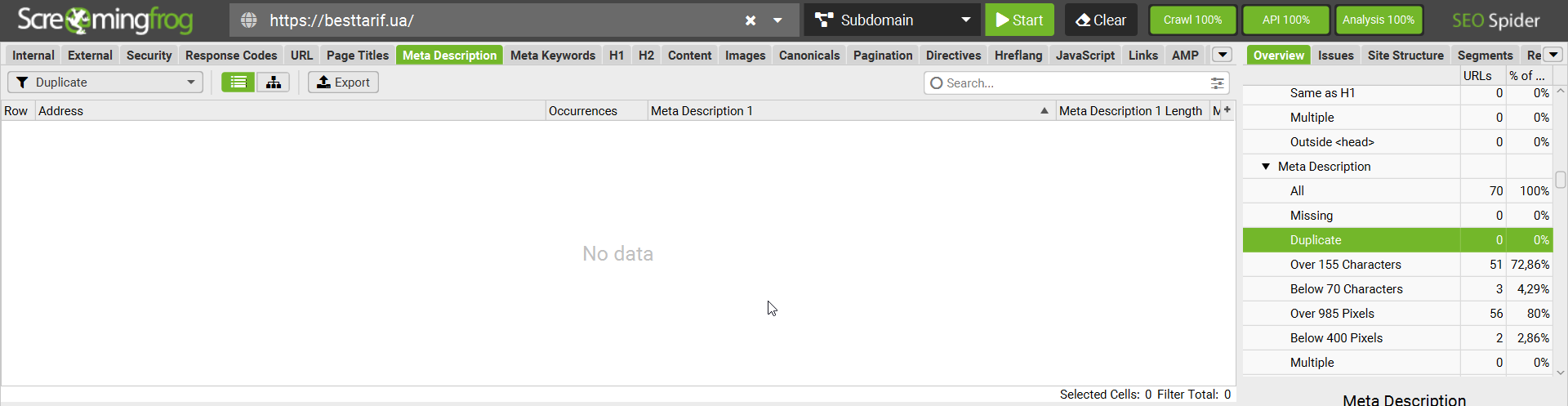Select the Duplicate row in overview
1568x406 pixels.
(1396, 240)
